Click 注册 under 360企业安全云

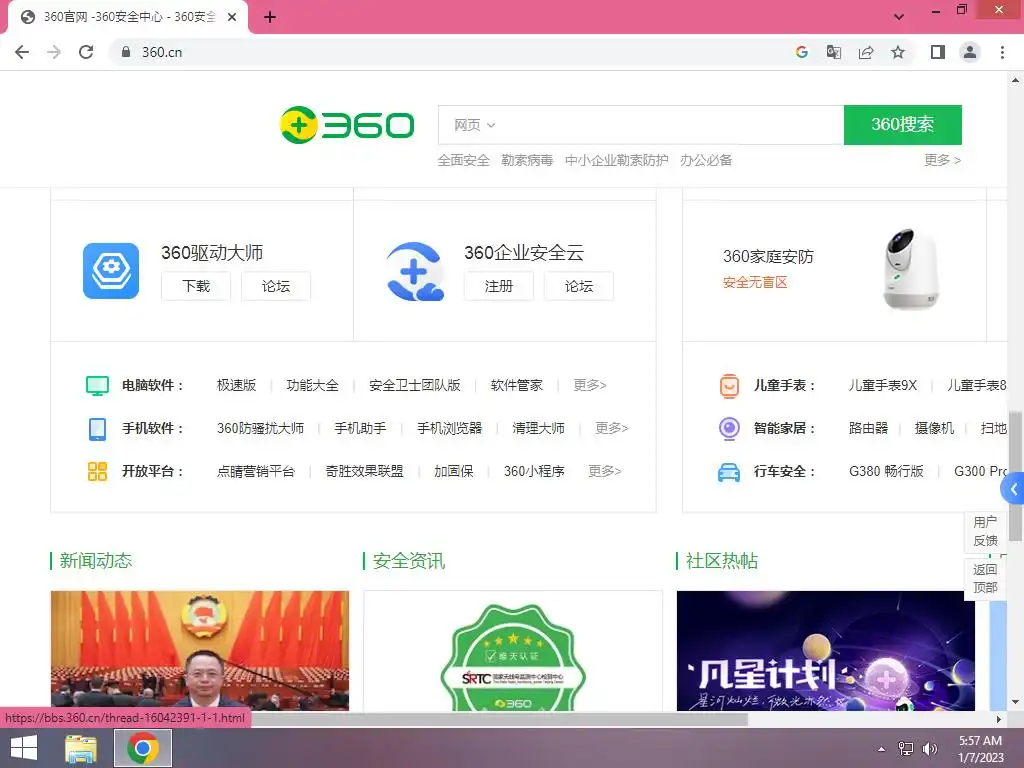(x=499, y=286)
